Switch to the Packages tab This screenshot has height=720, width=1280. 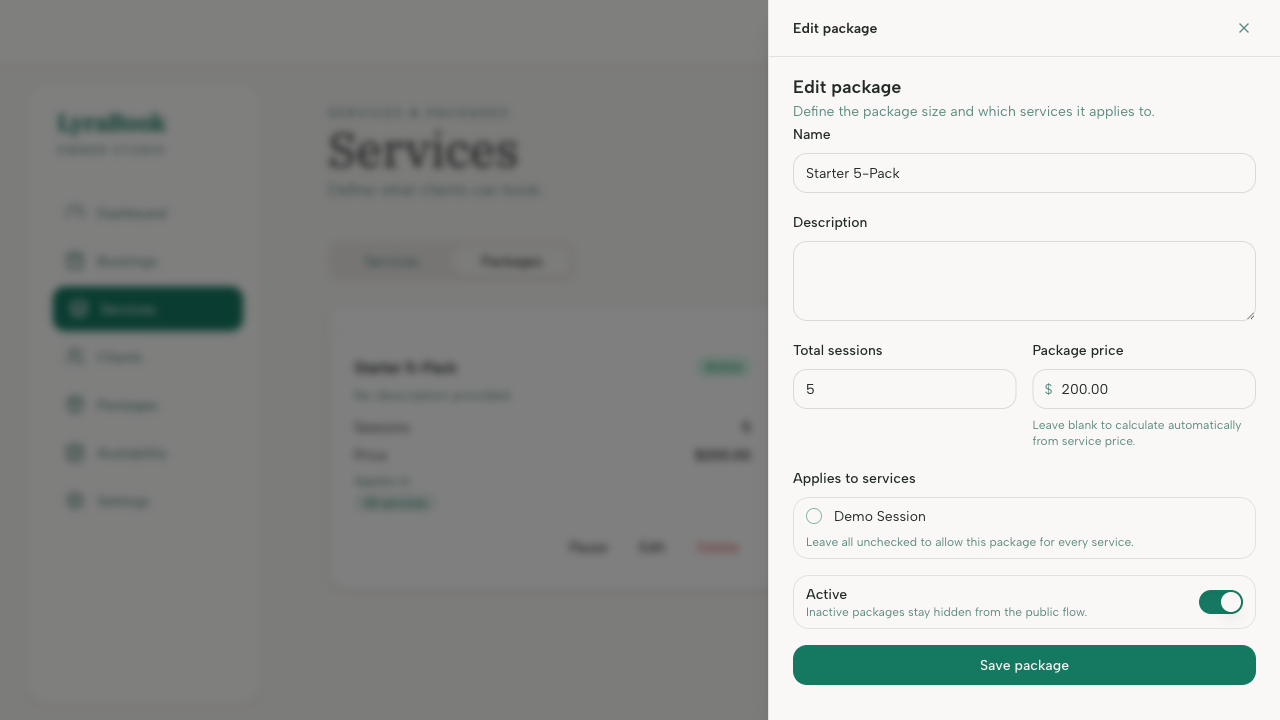[512, 261]
